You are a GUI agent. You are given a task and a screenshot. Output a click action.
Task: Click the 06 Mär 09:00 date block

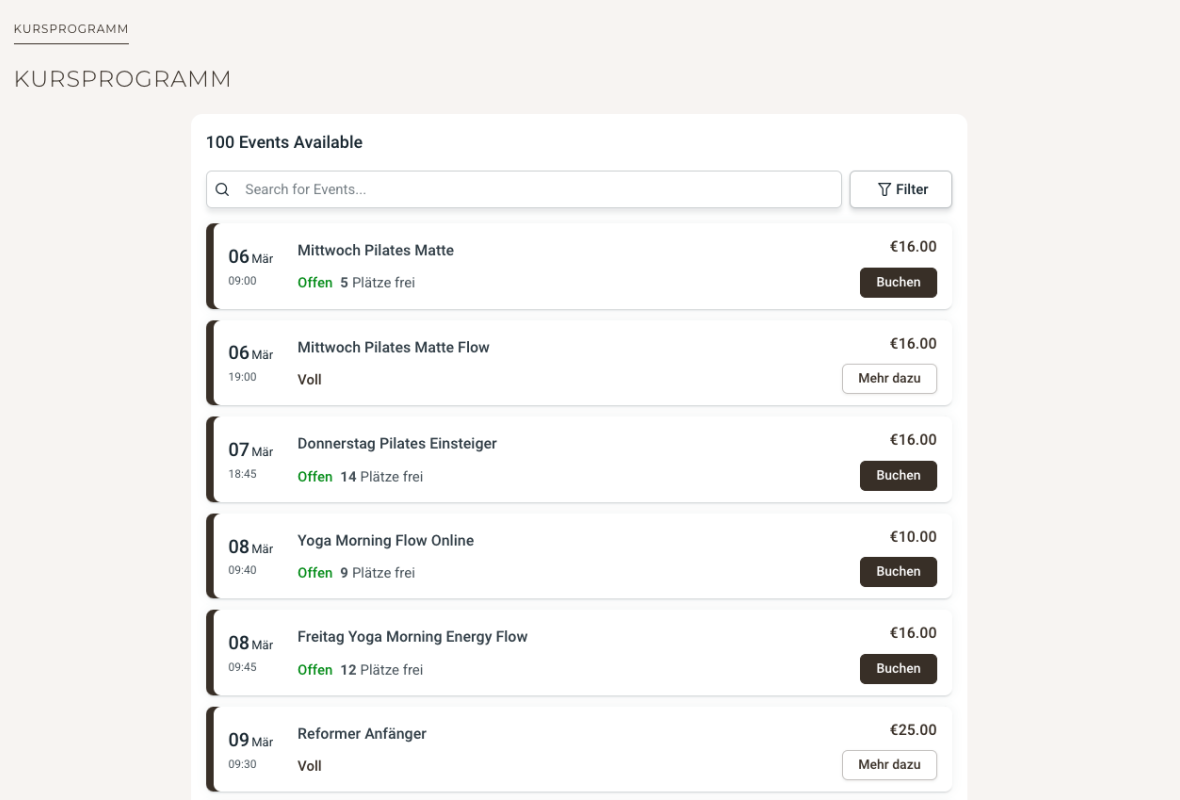pyautogui.click(x=250, y=266)
